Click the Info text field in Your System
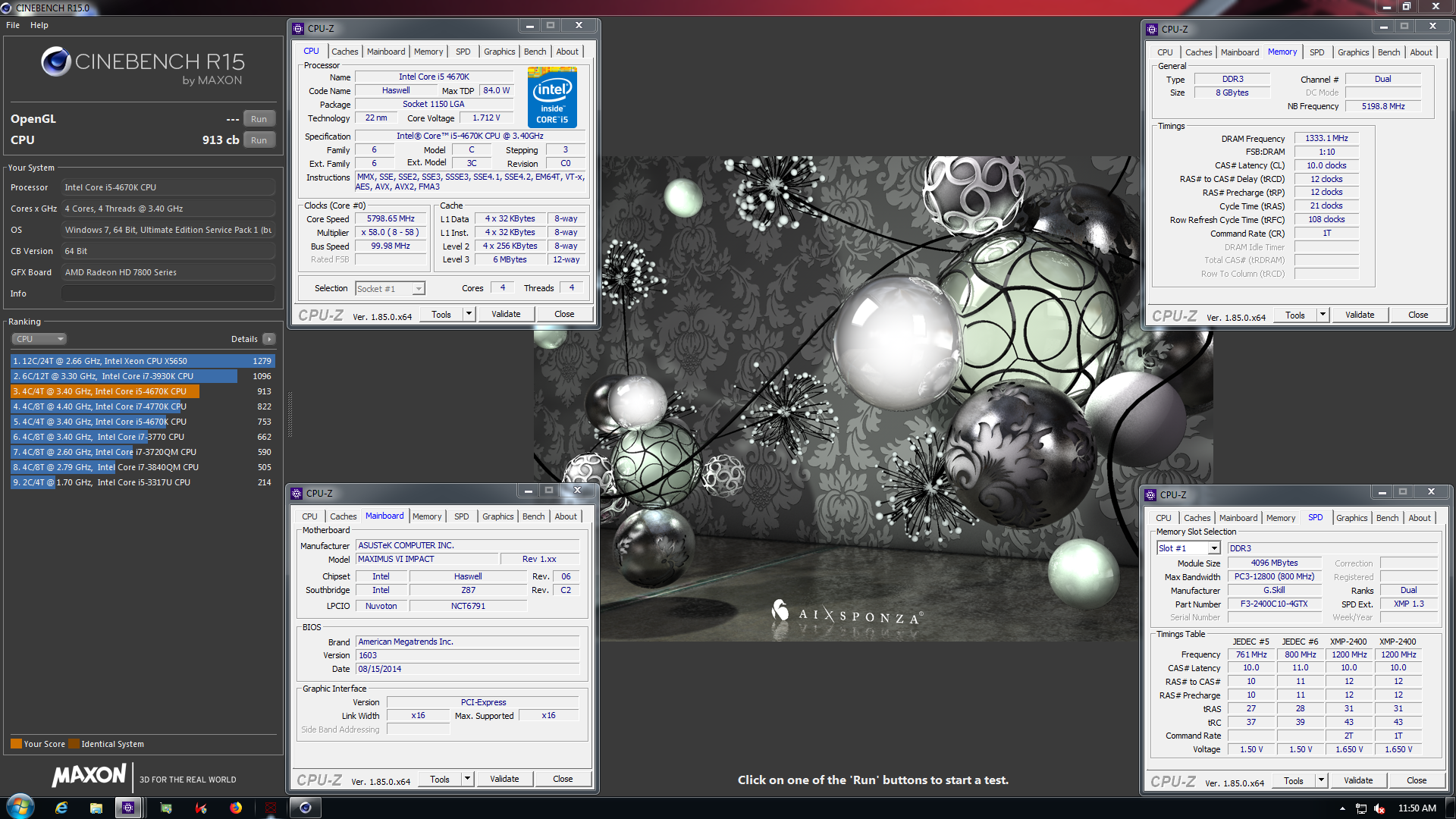This screenshot has width=1456, height=819. click(168, 293)
